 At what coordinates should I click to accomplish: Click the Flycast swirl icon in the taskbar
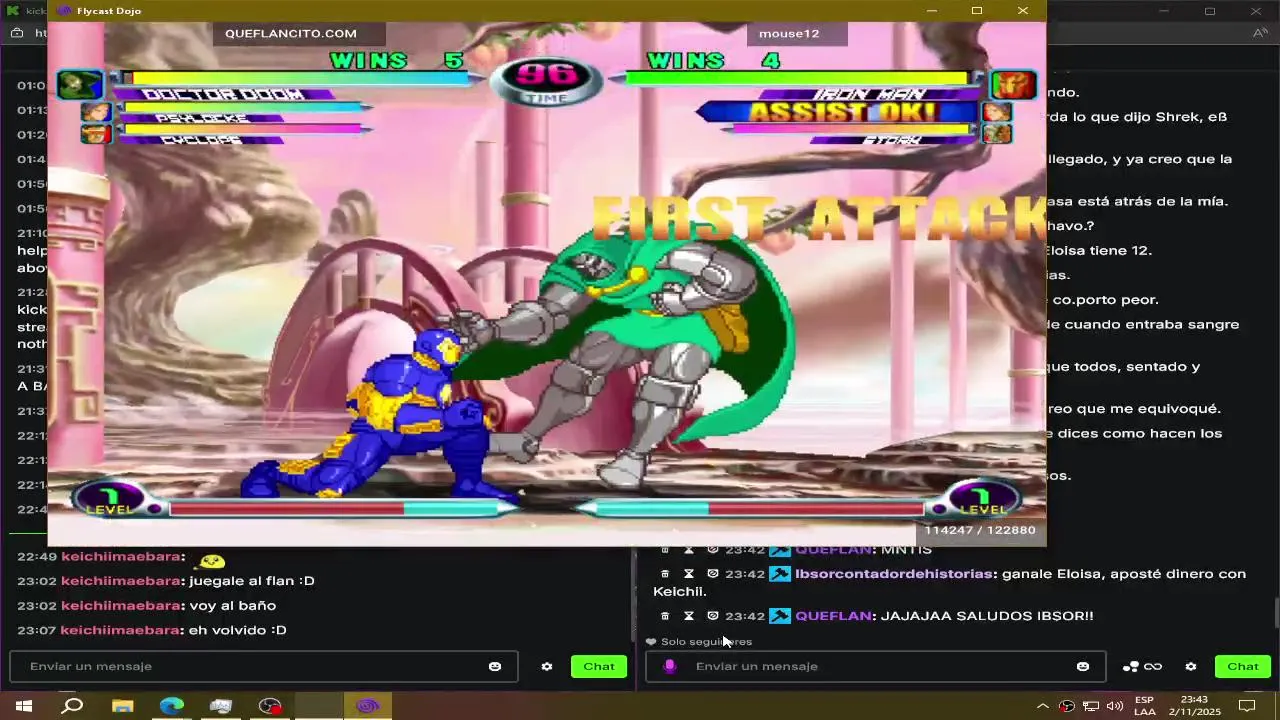pyautogui.click(x=368, y=706)
